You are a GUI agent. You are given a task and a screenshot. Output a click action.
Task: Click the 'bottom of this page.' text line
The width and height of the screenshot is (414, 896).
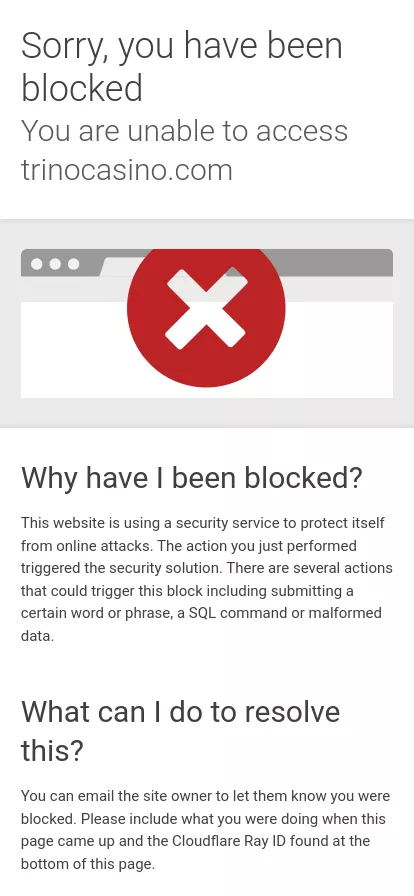point(88,864)
